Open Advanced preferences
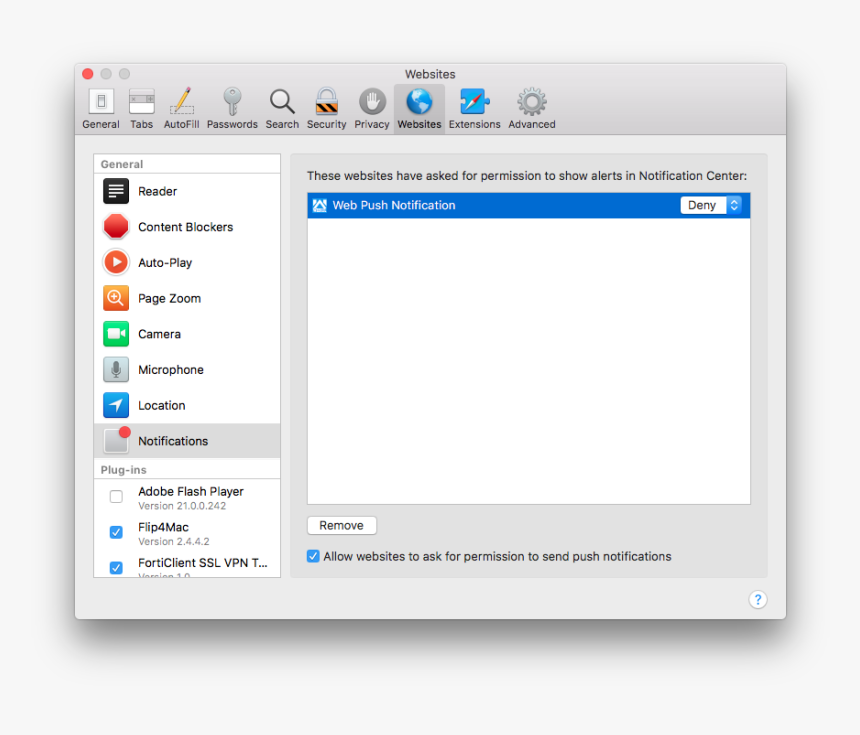 pyautogui.click(x=531, y=105)
